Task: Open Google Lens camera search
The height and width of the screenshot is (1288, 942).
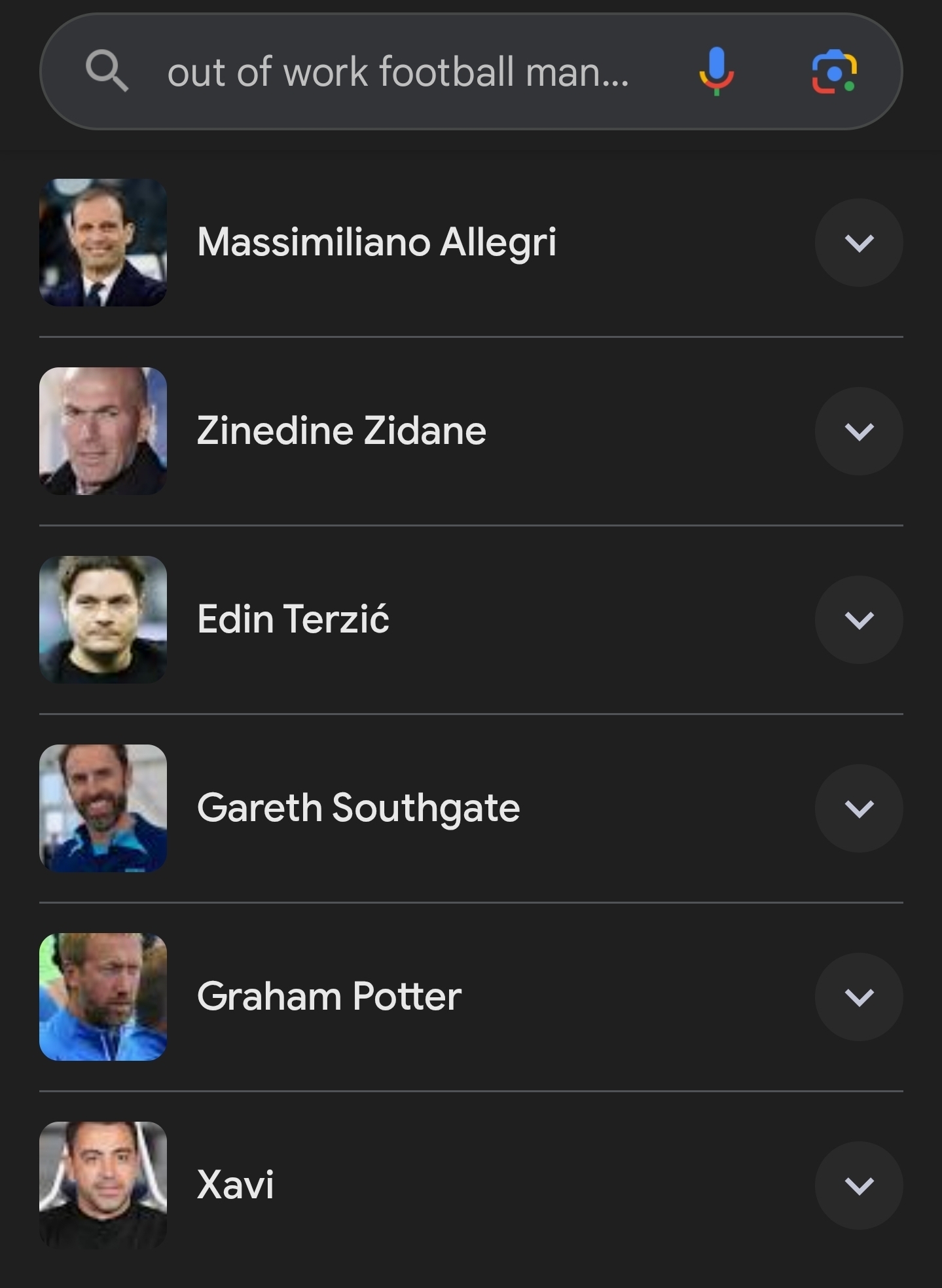Action: (834, 71)
